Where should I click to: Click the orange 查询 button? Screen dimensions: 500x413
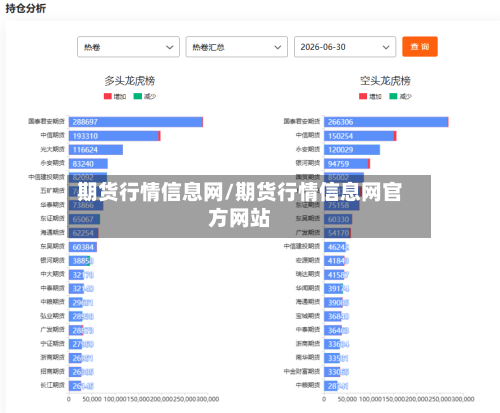(420, 47)
